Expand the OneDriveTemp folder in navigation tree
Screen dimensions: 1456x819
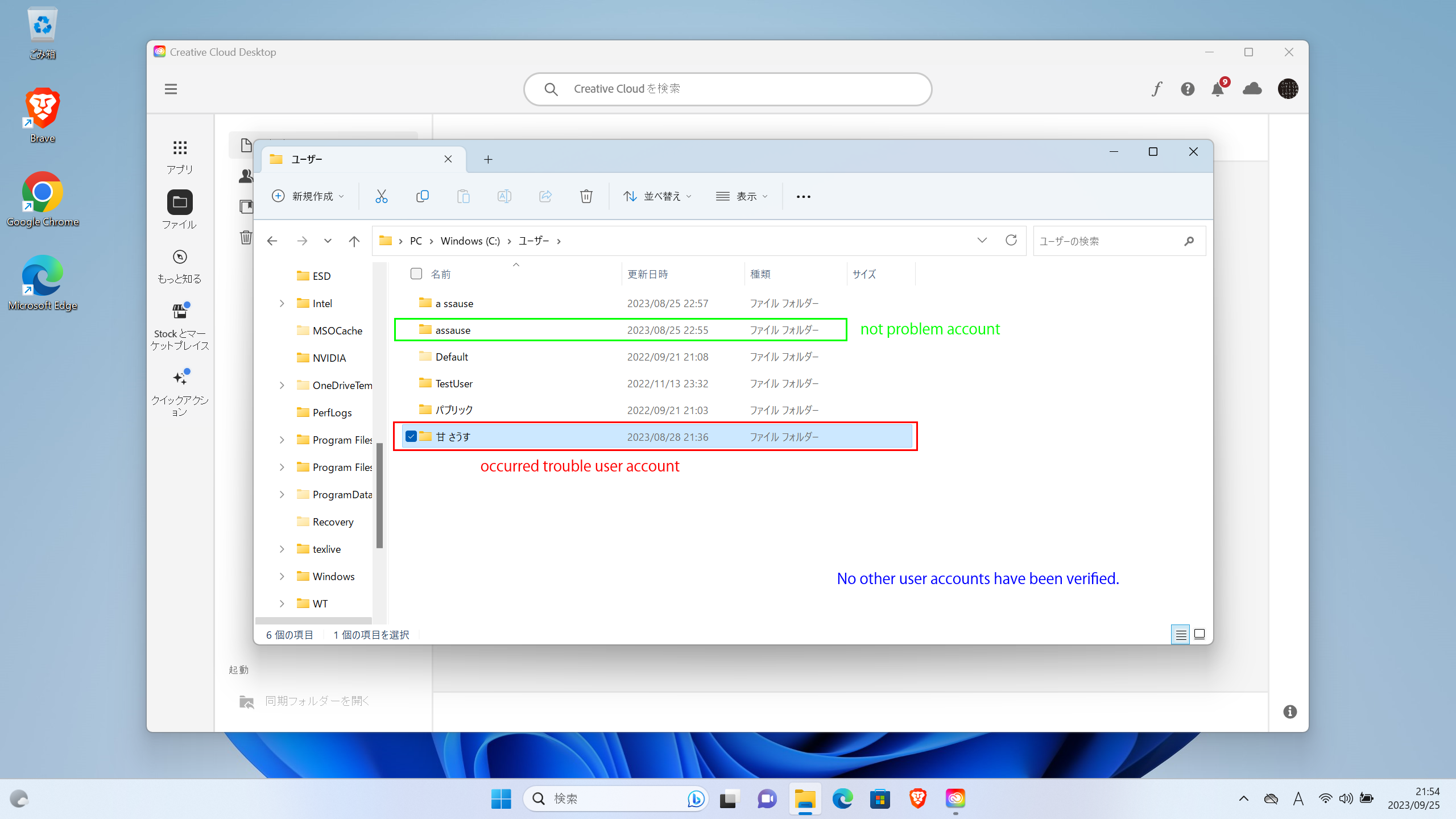click(x=282, y=385)
